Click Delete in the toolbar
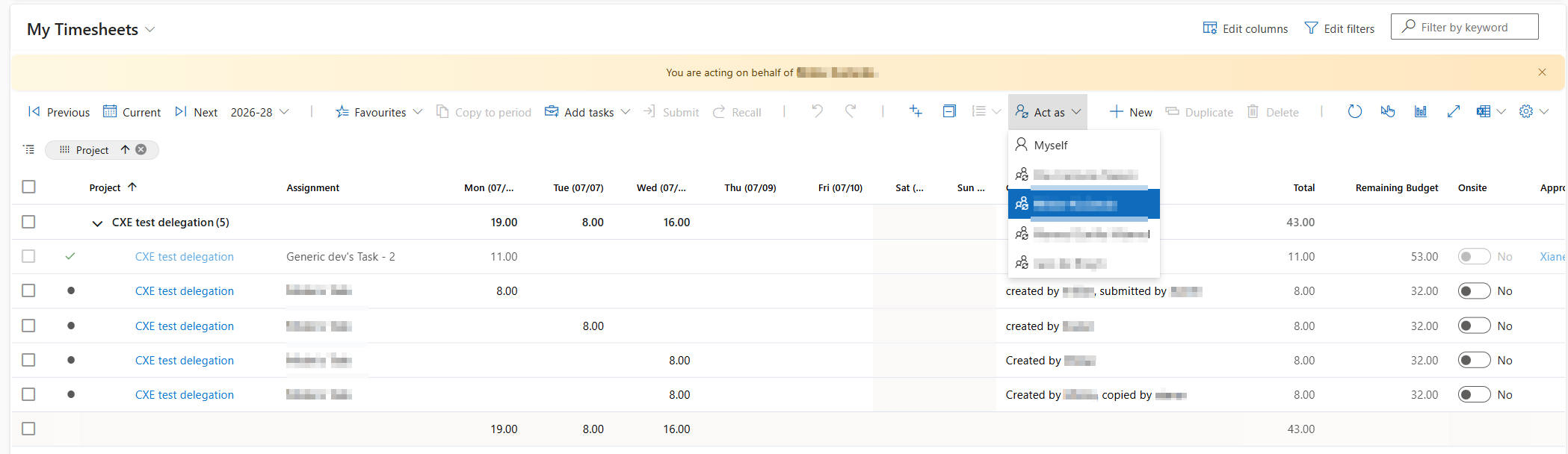Image resolution: width=1568 pixels, height=454 pixels. tap(1273, 112)
